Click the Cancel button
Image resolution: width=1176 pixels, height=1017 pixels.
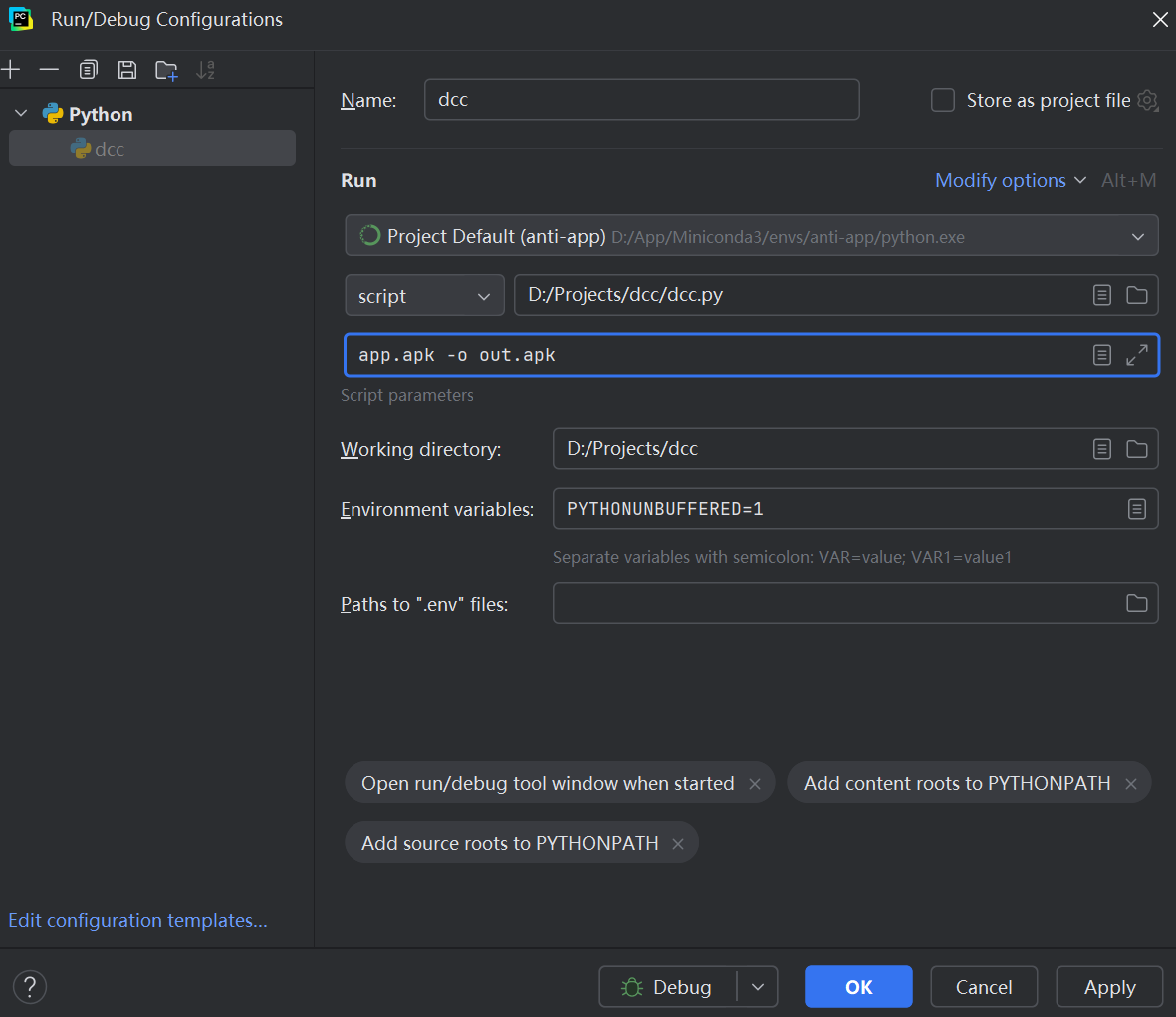pyautogui.click(x=984, y=987)
